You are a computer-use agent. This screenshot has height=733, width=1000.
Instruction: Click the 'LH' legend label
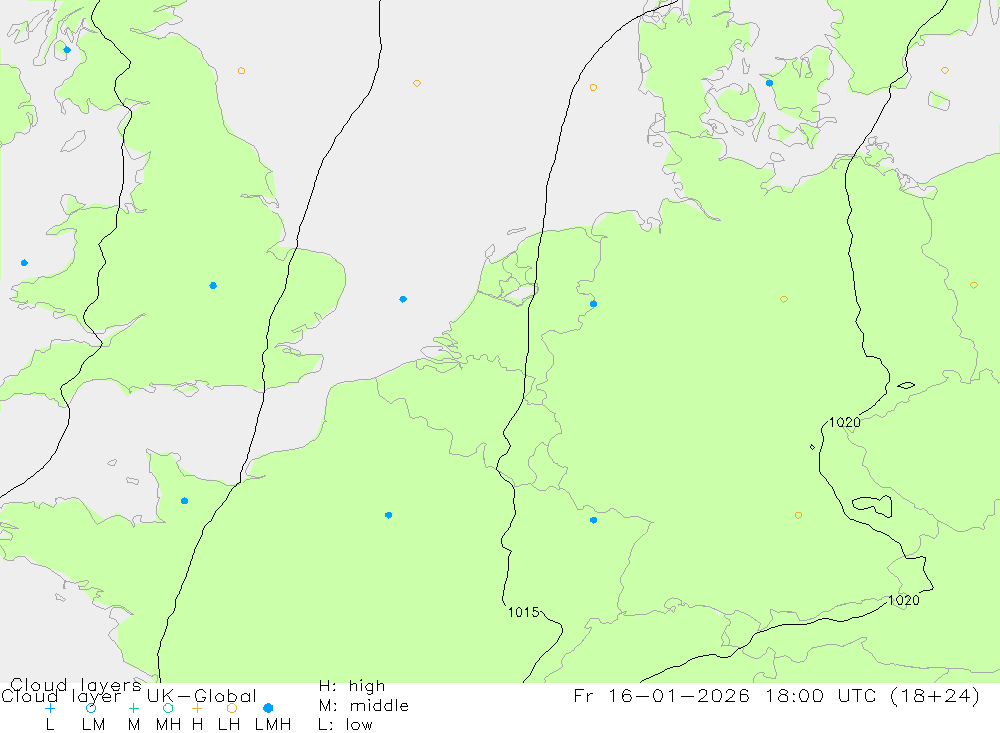(x=229, y=725)
